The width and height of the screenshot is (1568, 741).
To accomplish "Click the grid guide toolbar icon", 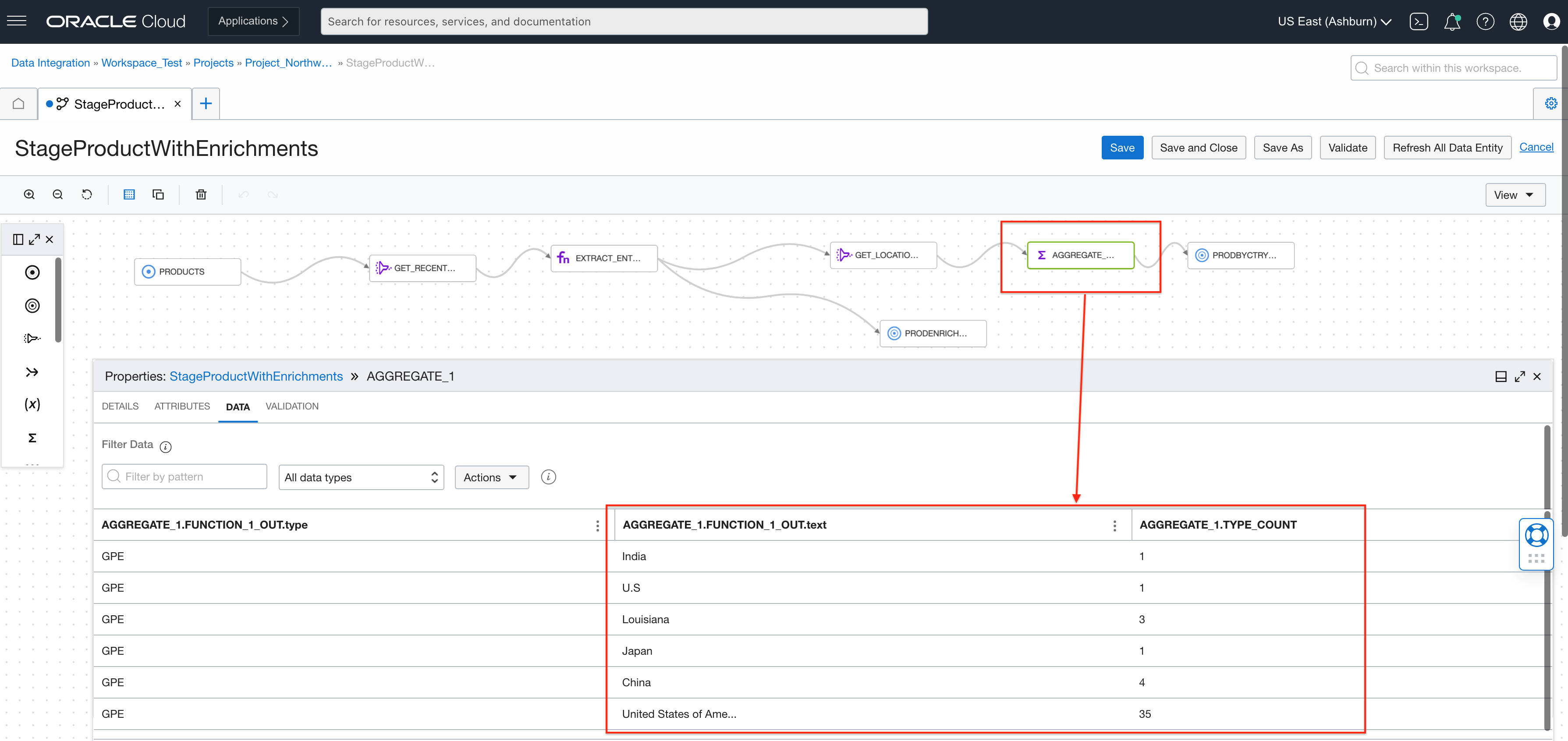I will coord(129,195).
